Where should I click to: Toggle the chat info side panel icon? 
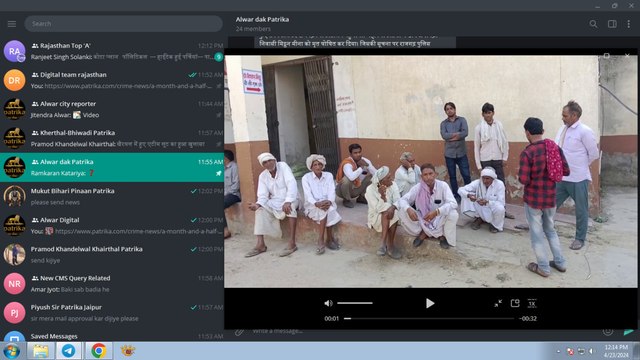point(612,24)
